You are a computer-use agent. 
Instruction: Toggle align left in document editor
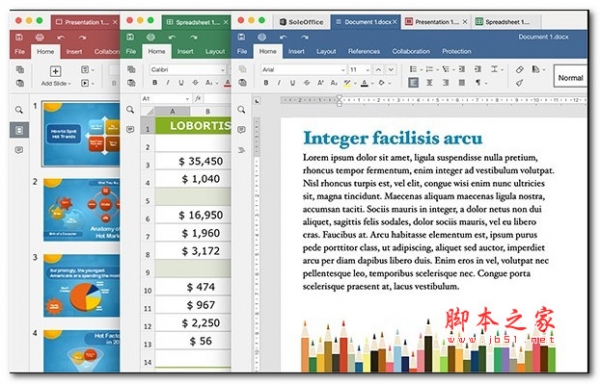[x=413, y=83]
